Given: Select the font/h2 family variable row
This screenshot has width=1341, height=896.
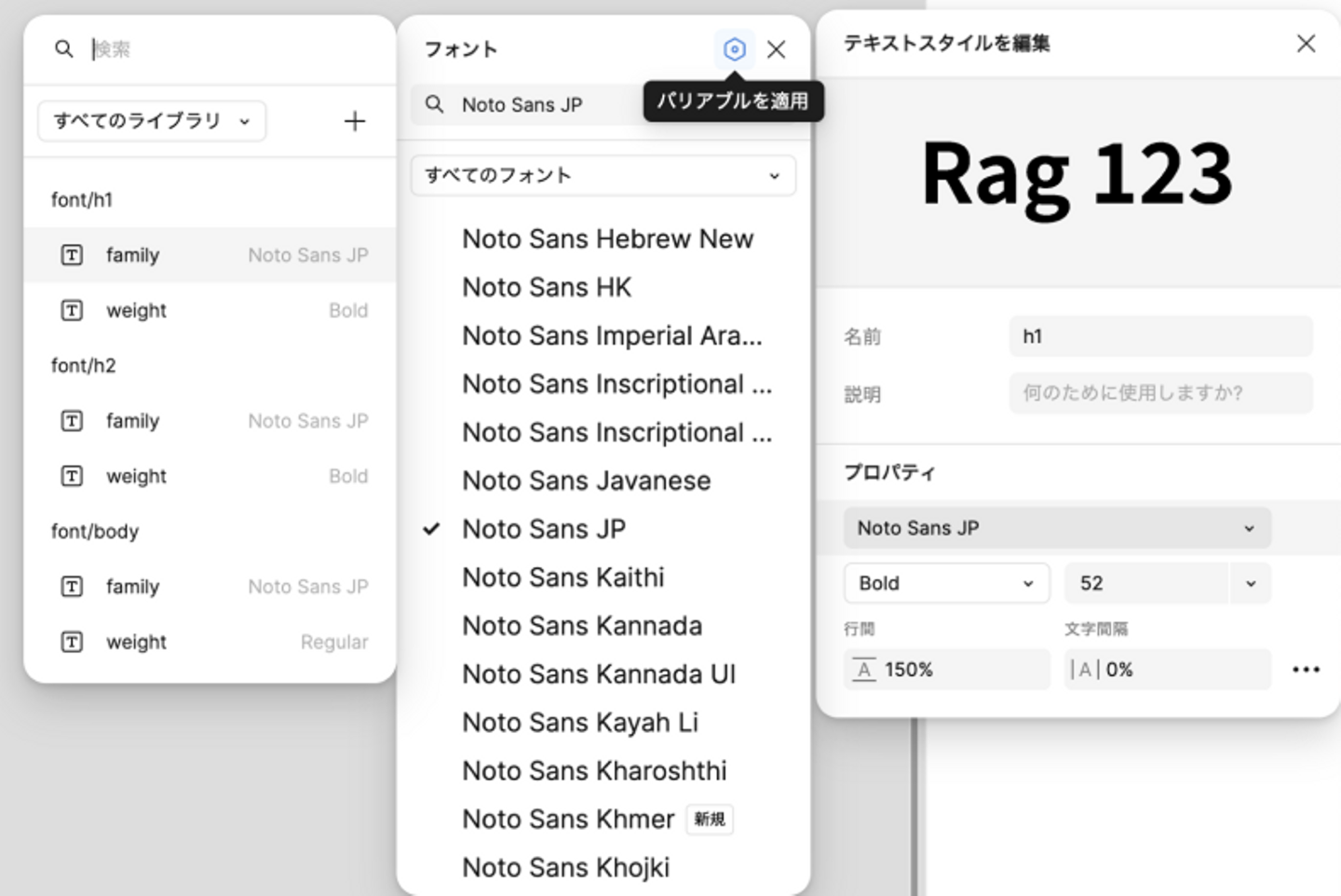Looking at the screenshot, I should pos(210,421).
